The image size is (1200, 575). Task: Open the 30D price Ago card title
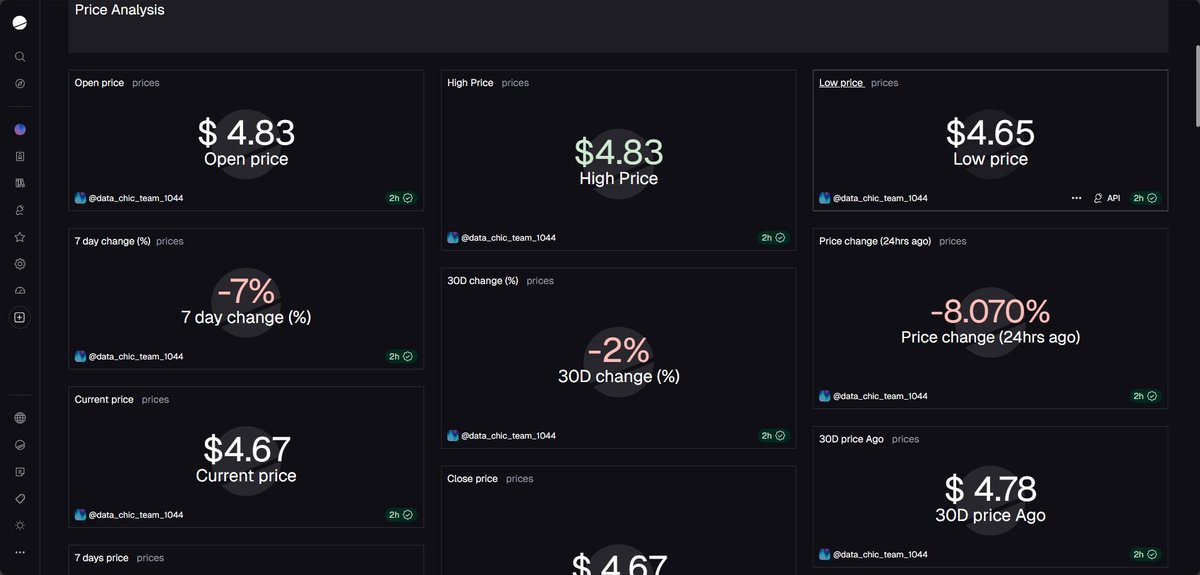pyautogui.click(x=851, y=439)
